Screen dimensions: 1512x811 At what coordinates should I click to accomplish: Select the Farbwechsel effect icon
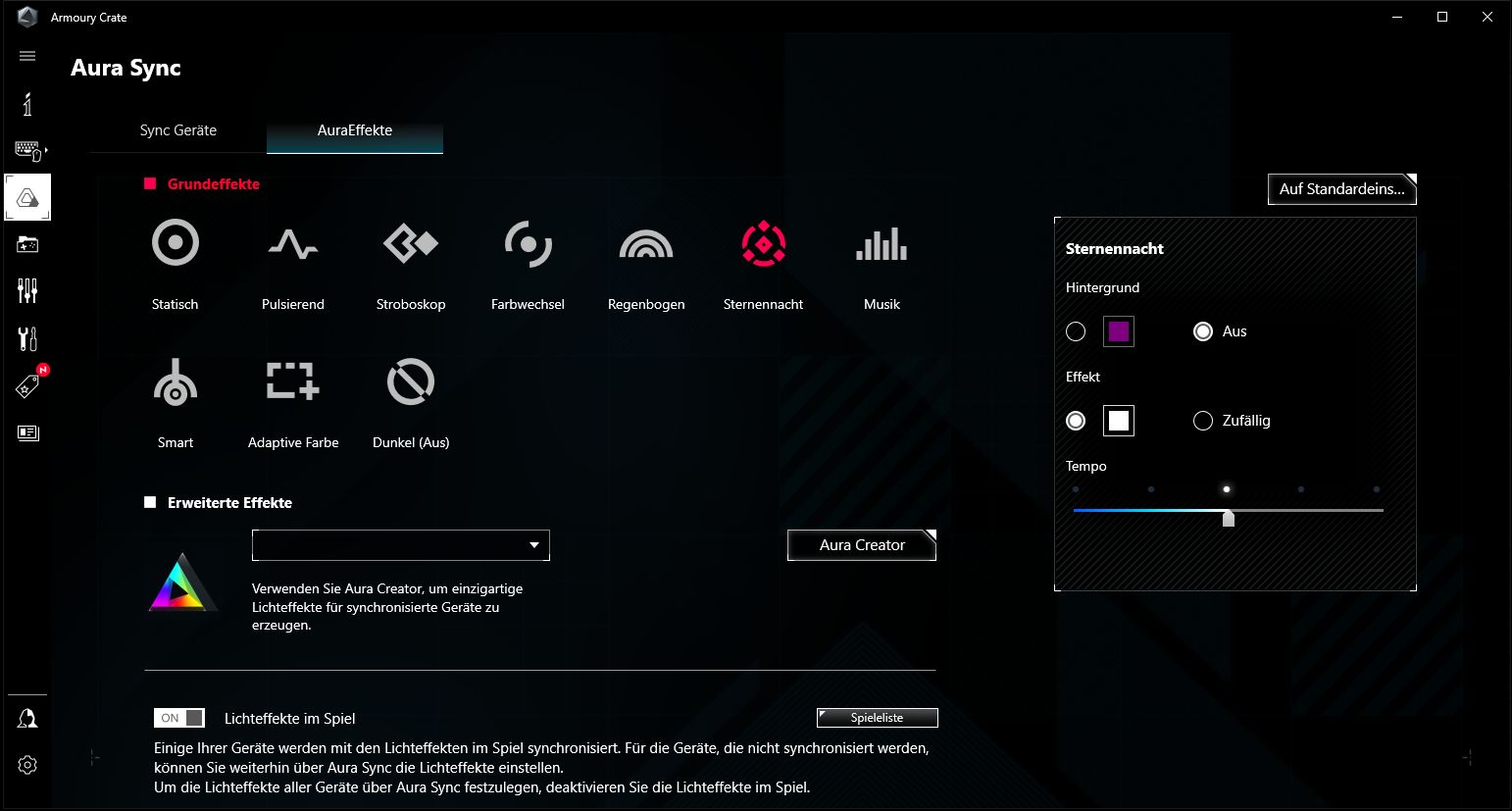pyautogui.click(x=529, y=243)
